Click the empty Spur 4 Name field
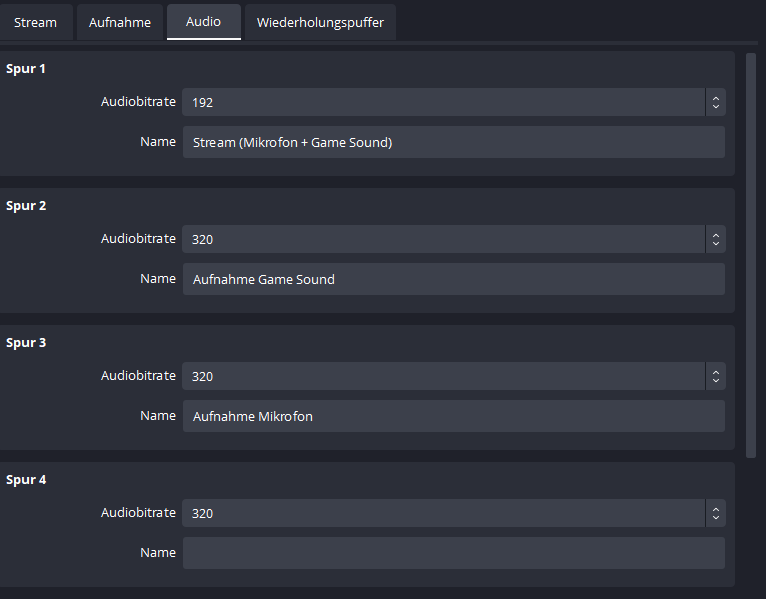The height and width of the screenshot is (599, 766). [x=453, y=553]
